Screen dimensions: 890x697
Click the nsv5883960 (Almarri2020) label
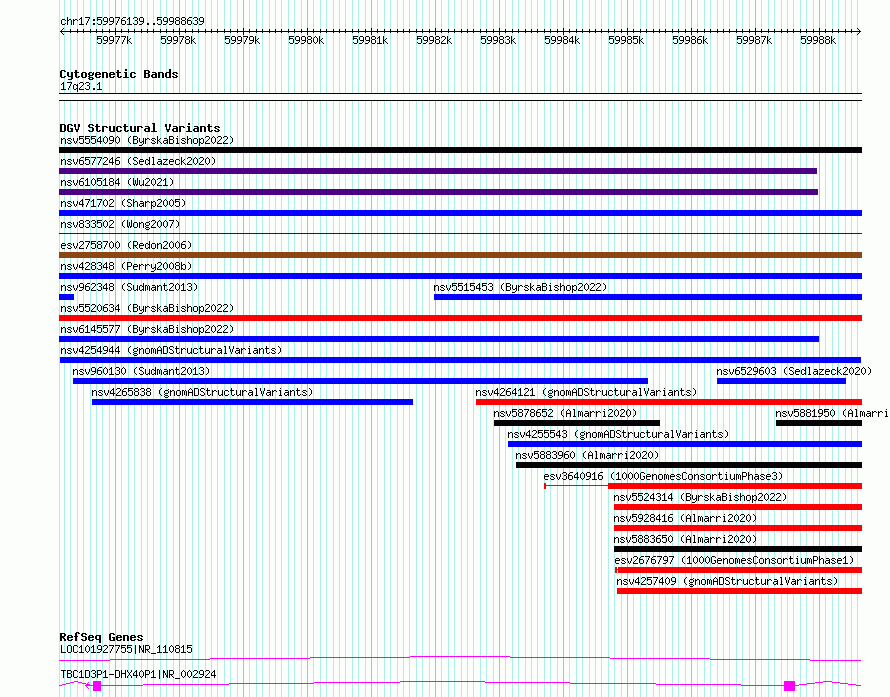pos(587,455)
